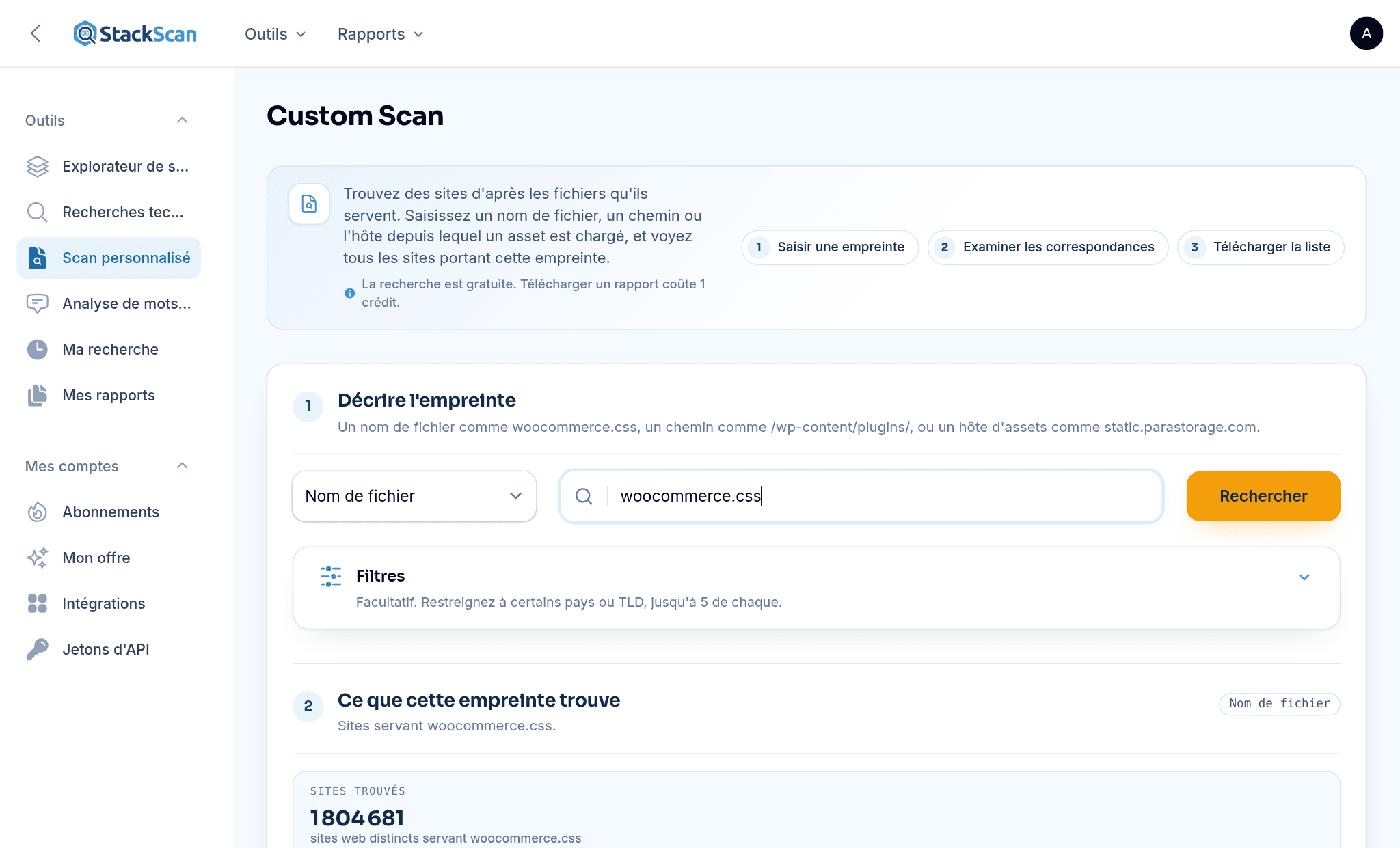Collapse the Mes comptes sidebar section

(182, 466)
